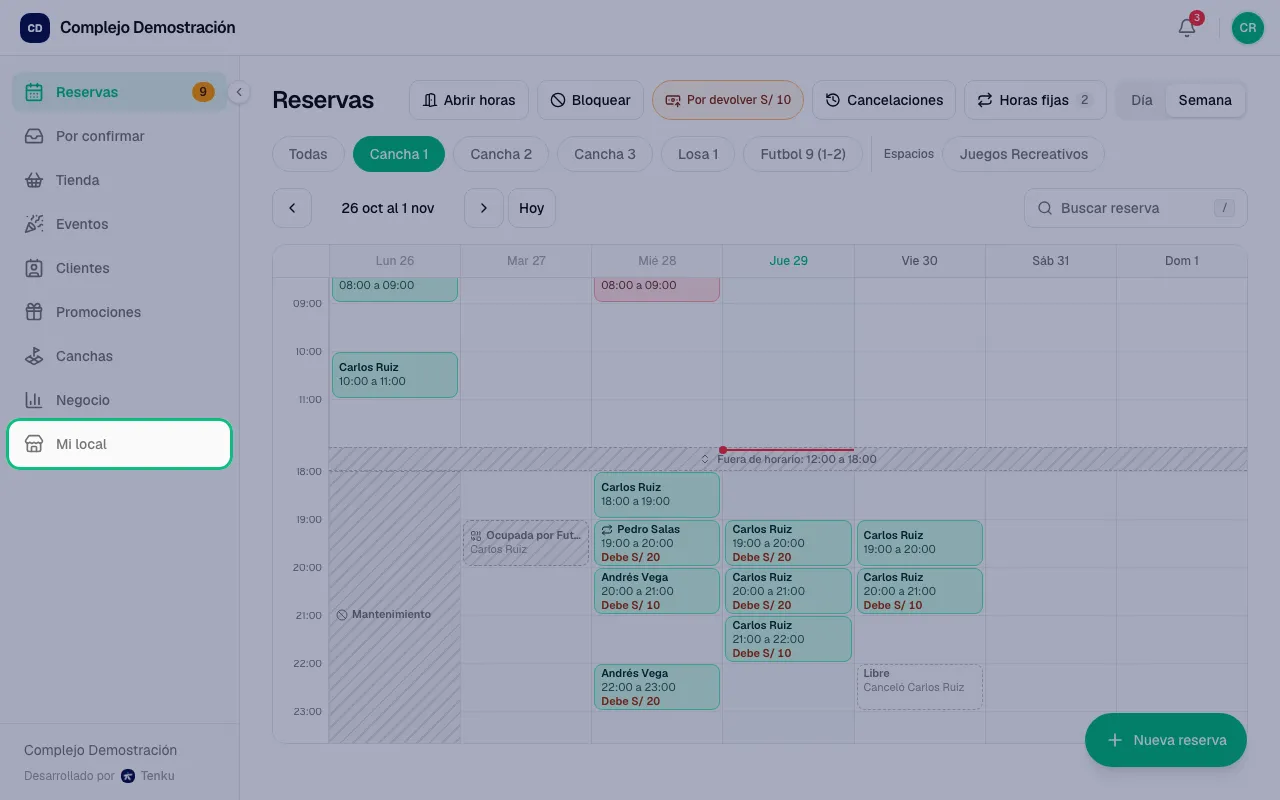1280x800 pixels.
Task: Select the Cancha 1 filter
Action: point(399,154)
